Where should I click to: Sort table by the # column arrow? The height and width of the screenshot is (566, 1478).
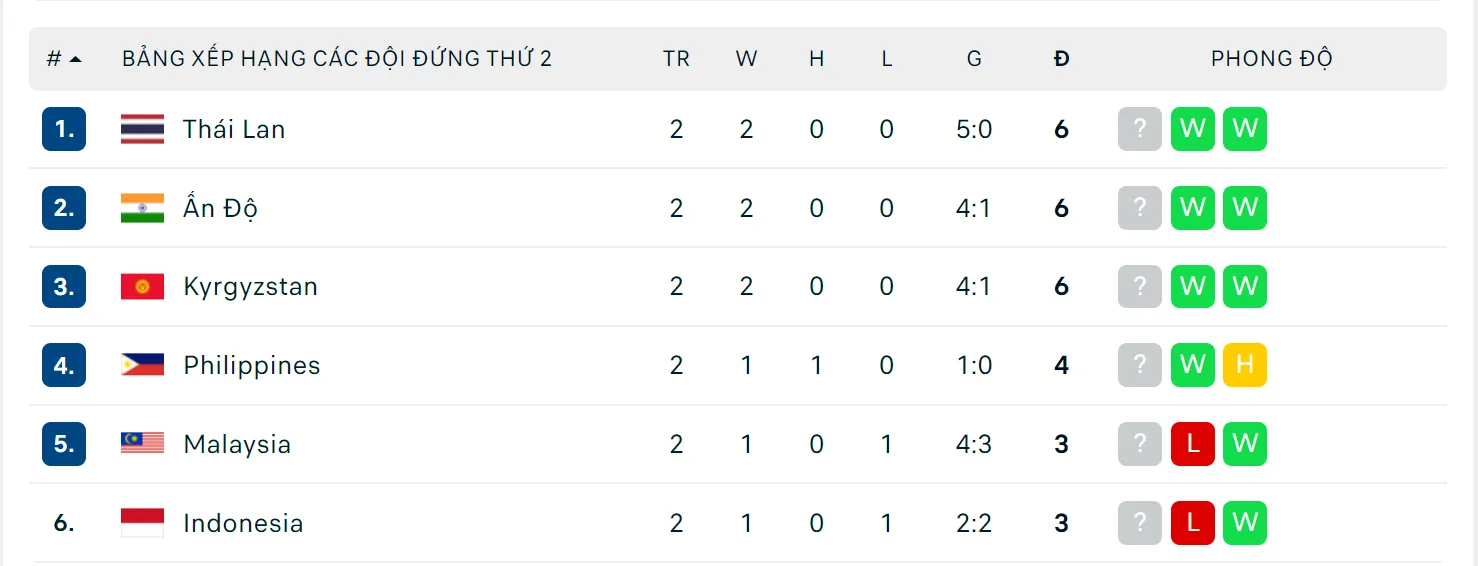(x=75, y=59)
